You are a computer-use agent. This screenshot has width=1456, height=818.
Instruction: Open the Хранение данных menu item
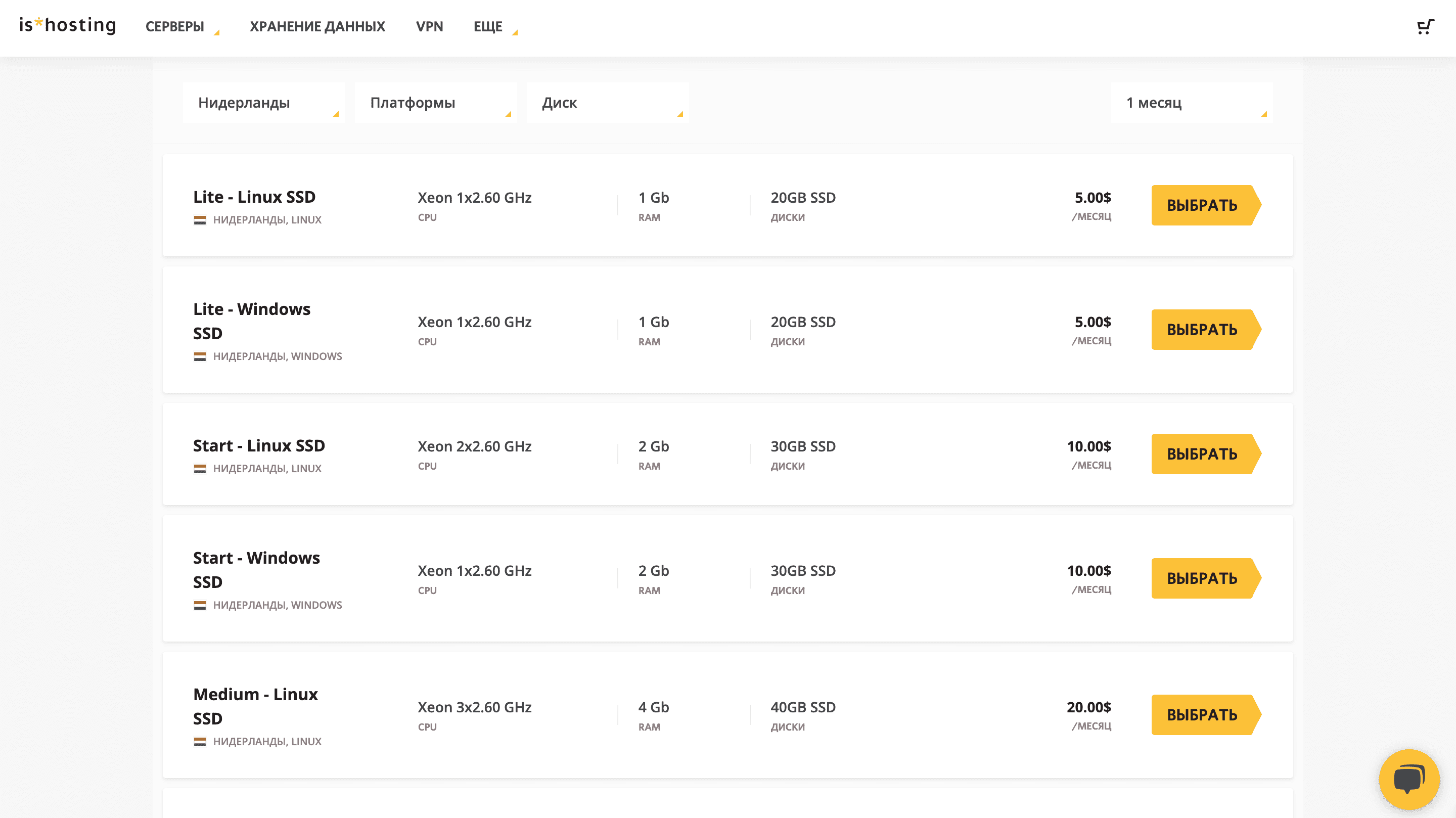click(x=317, y=27)
